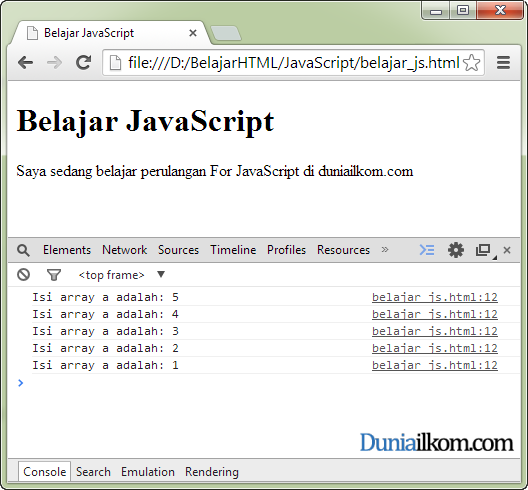Toggle the console drawer icon
Screen dimensions: 528x490
tap(427, 250)
